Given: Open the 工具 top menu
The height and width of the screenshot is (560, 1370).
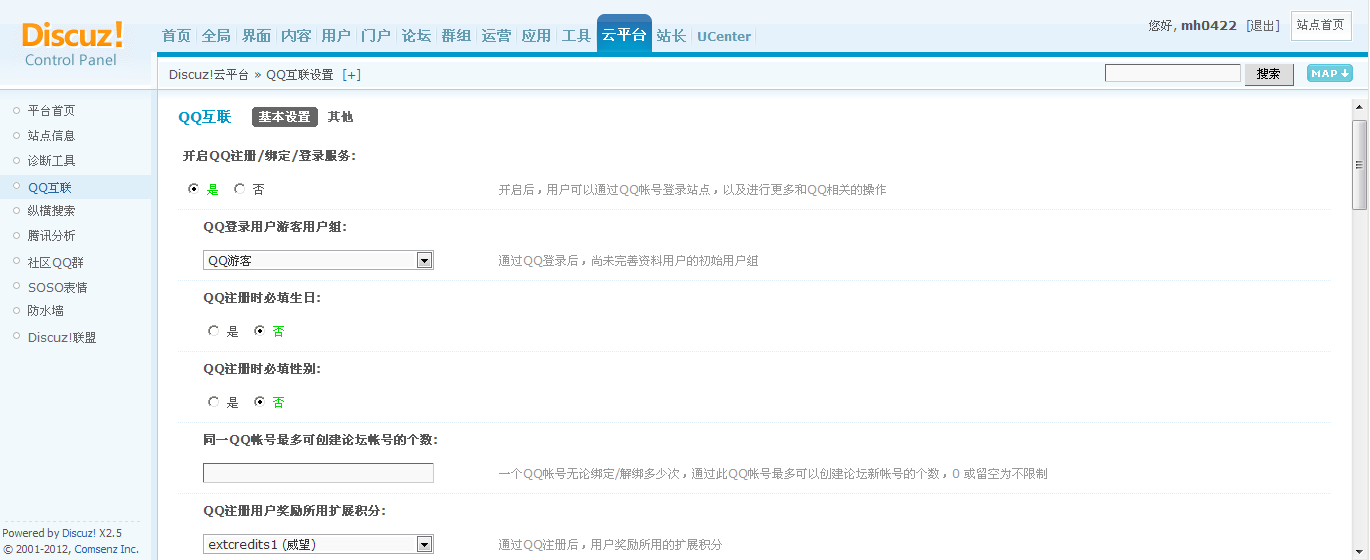Looking at the screenshot, I should [576, 36].
